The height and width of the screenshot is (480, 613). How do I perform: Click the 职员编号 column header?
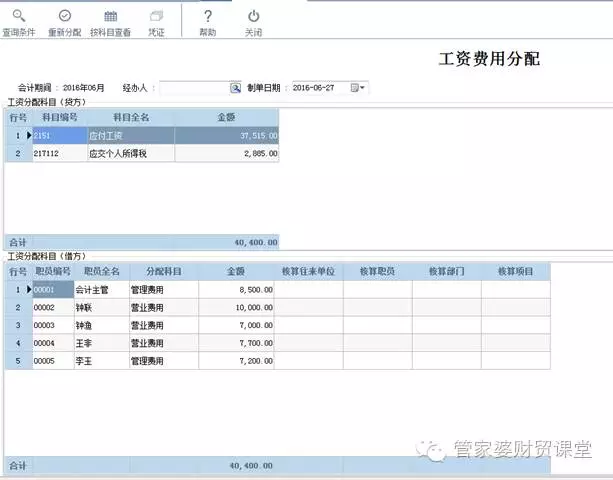point(53,271)
